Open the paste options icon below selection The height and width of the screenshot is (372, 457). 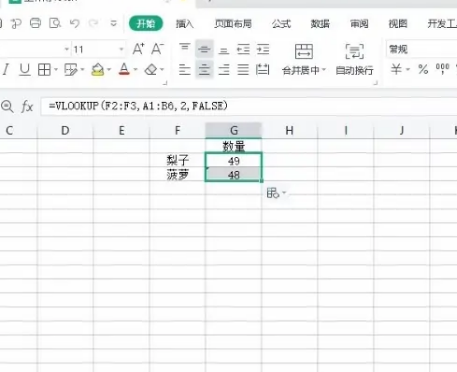coord(276,193)
